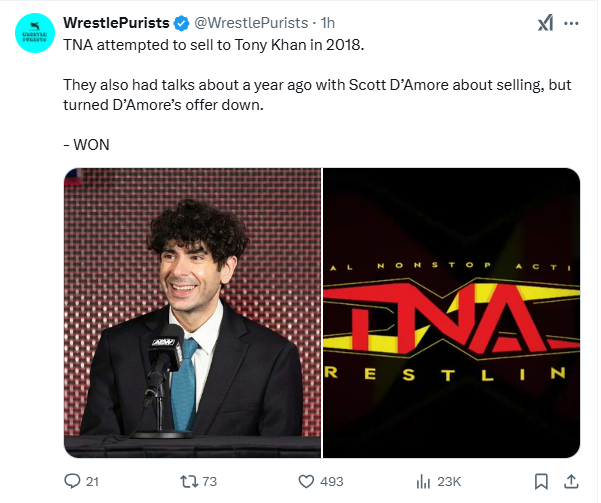601x503 pixels.
Task: Open the share post menu
Action: click(x=572, y=481)
